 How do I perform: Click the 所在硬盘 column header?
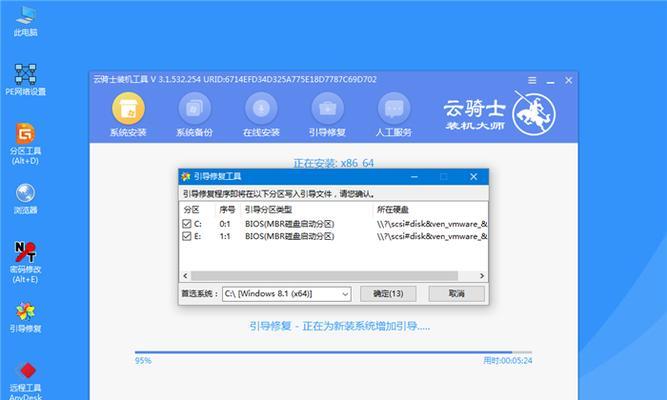[393, 209]
